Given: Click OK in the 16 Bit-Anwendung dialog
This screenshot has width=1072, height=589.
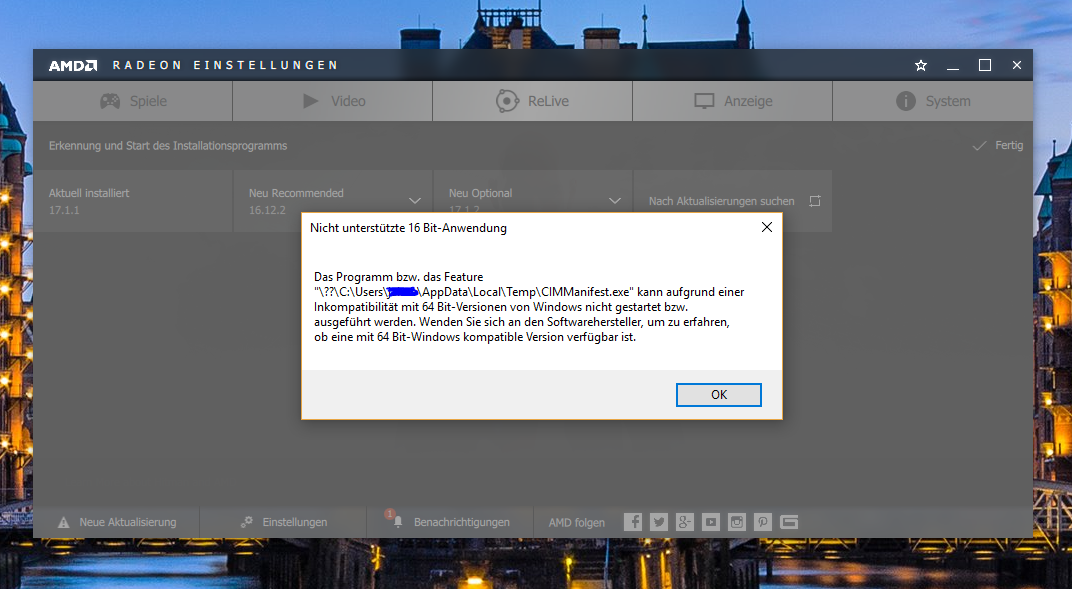Looking at the screenshot, I should (x=719, y=395).
